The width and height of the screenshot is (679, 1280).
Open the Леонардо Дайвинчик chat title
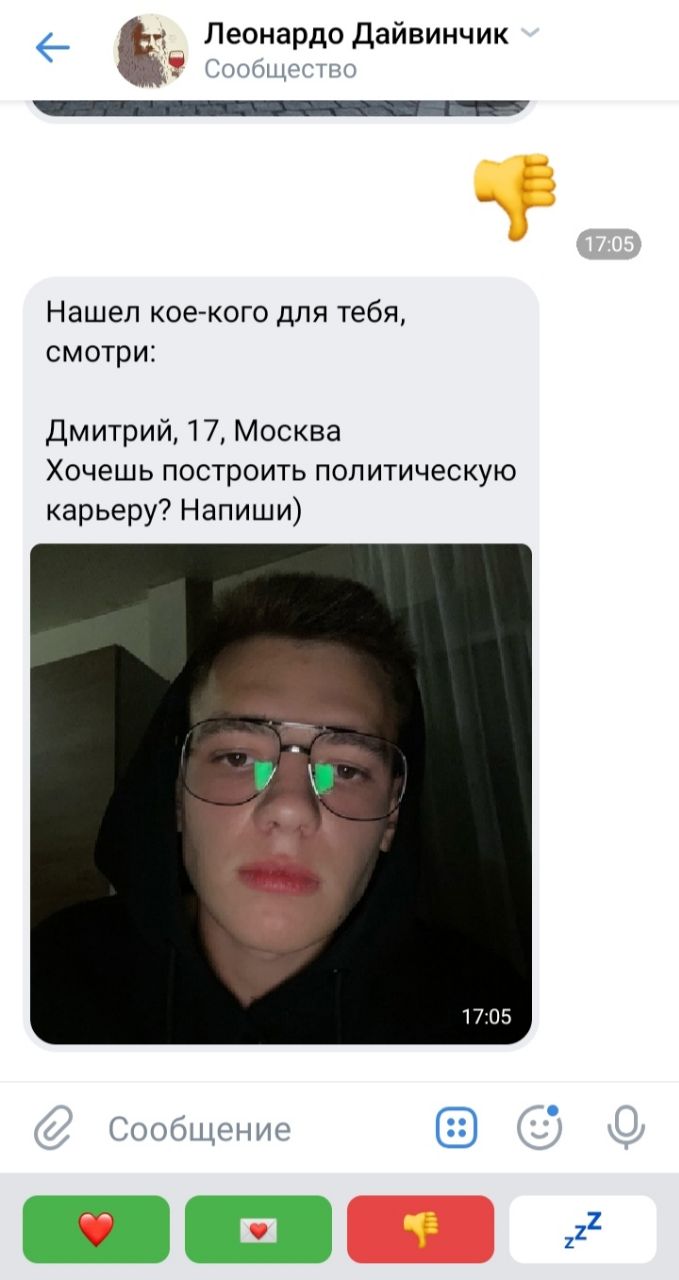click(356, 34)
